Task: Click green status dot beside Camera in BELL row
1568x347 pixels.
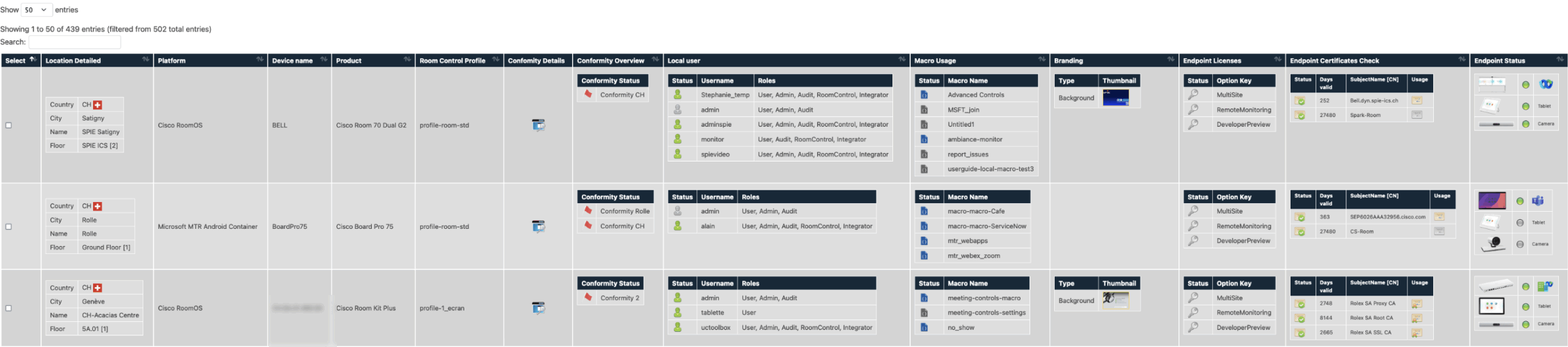Action: [x=1525, y=124]
